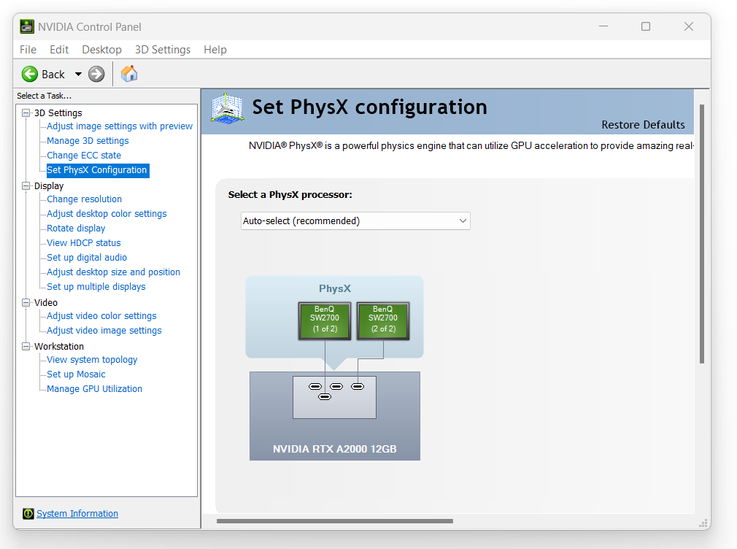This screenshot has width=737, height=549.
Task: Go to the Home page icon
Action: (x=129, y=74)
